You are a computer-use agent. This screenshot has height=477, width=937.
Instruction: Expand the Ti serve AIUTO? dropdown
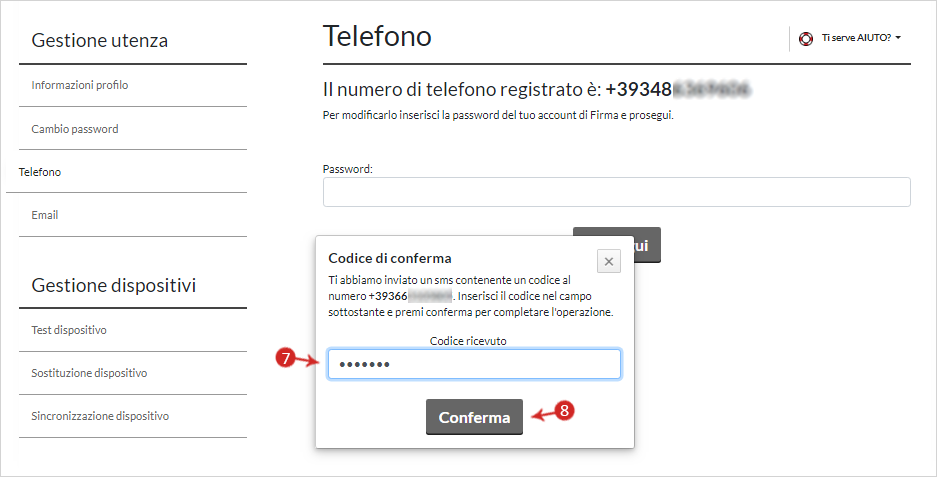click(x=861, y=38)
